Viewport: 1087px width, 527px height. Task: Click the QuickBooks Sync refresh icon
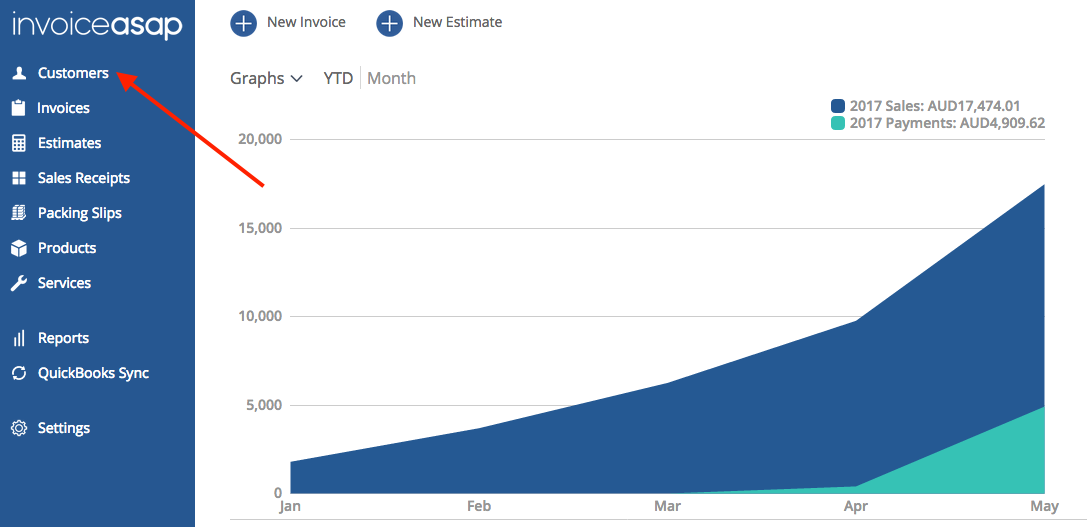tap(18, 373)
